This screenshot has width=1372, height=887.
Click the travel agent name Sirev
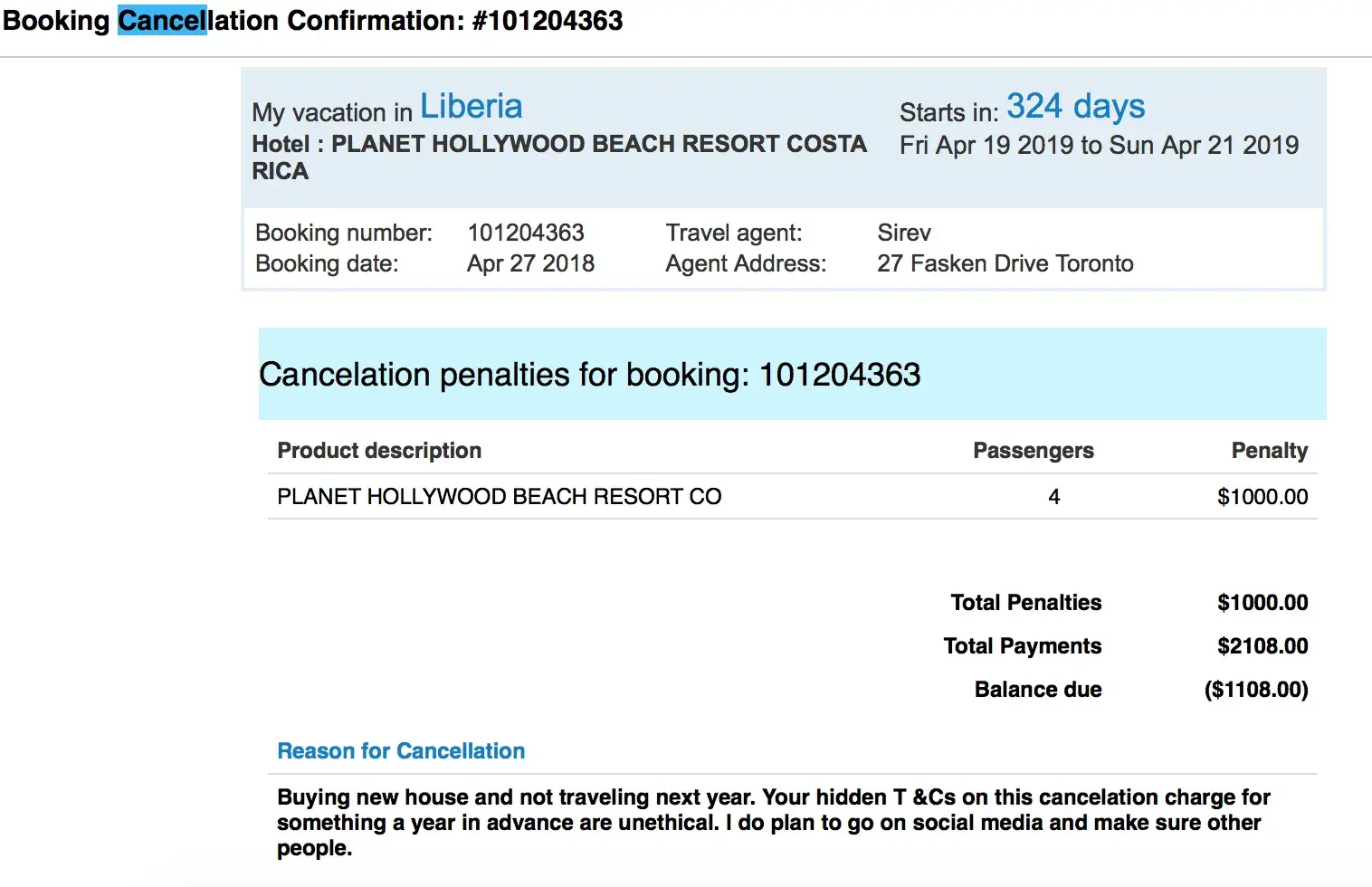[x=903, y=233]
